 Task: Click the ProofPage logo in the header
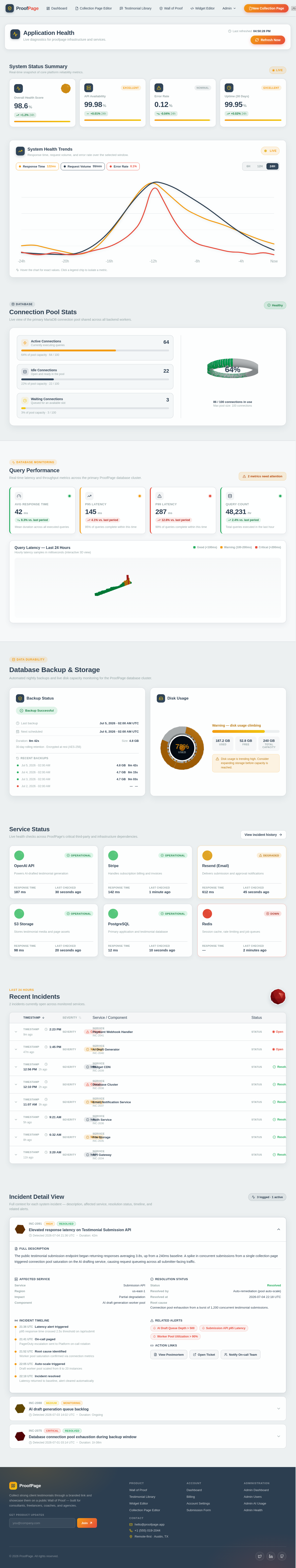tap(22, 9)
